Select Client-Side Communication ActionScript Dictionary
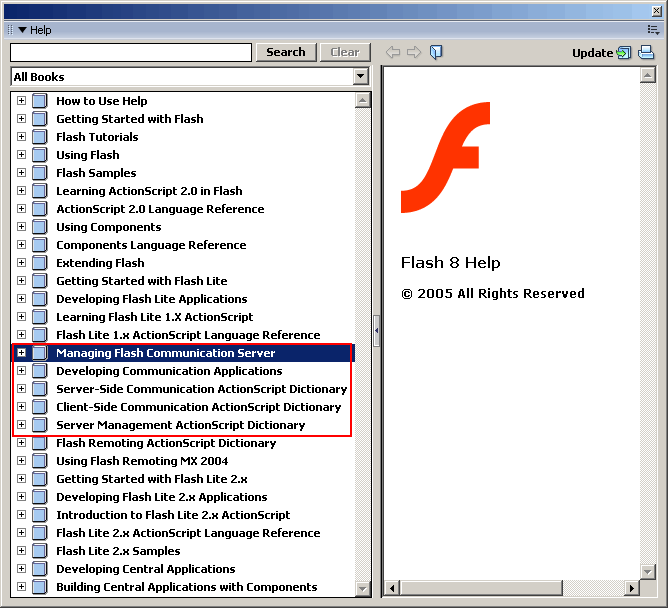This screenshot has height=608, width=668. [x=199, y=407]
